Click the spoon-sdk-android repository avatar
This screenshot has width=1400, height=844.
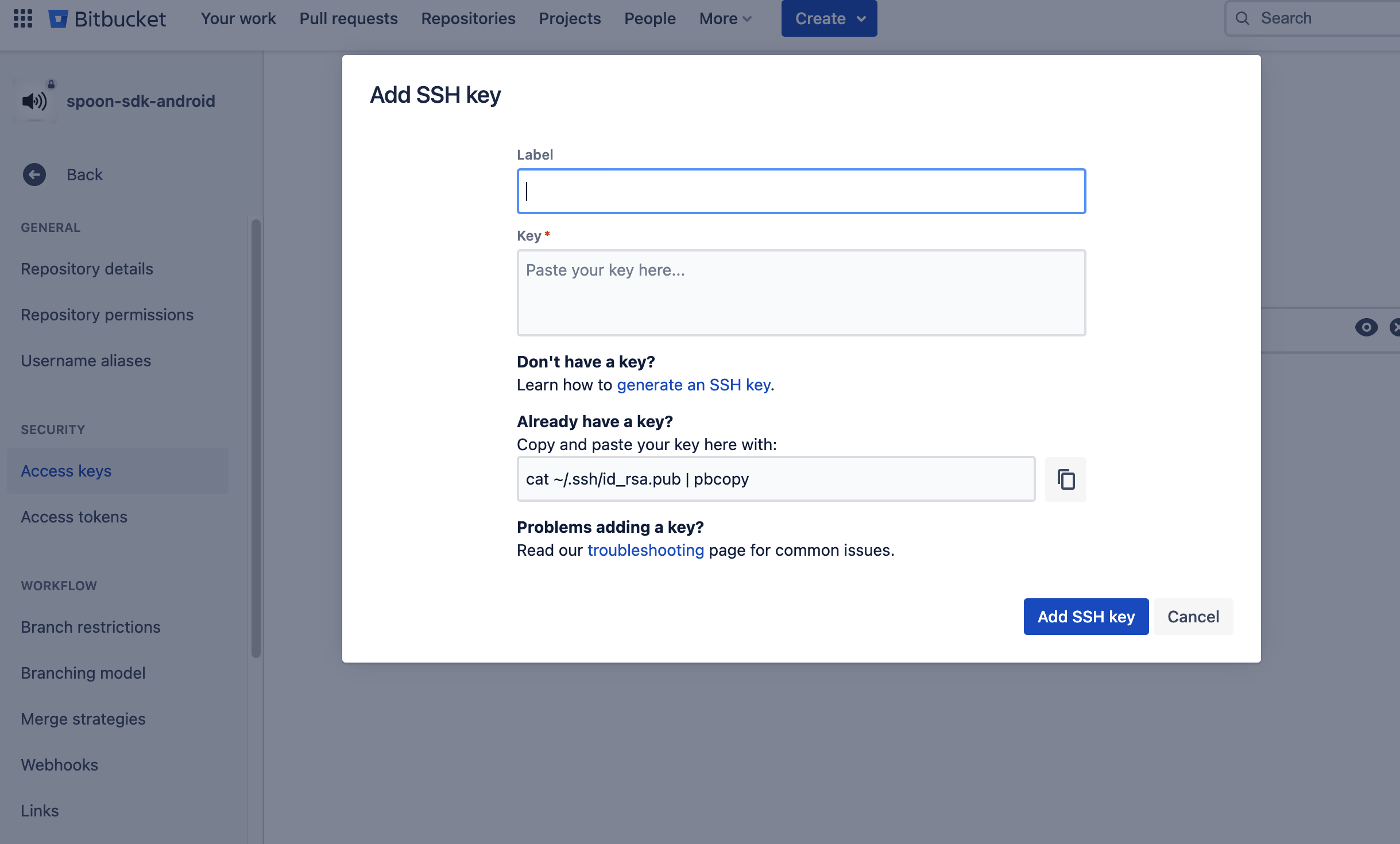pos(34,101)
